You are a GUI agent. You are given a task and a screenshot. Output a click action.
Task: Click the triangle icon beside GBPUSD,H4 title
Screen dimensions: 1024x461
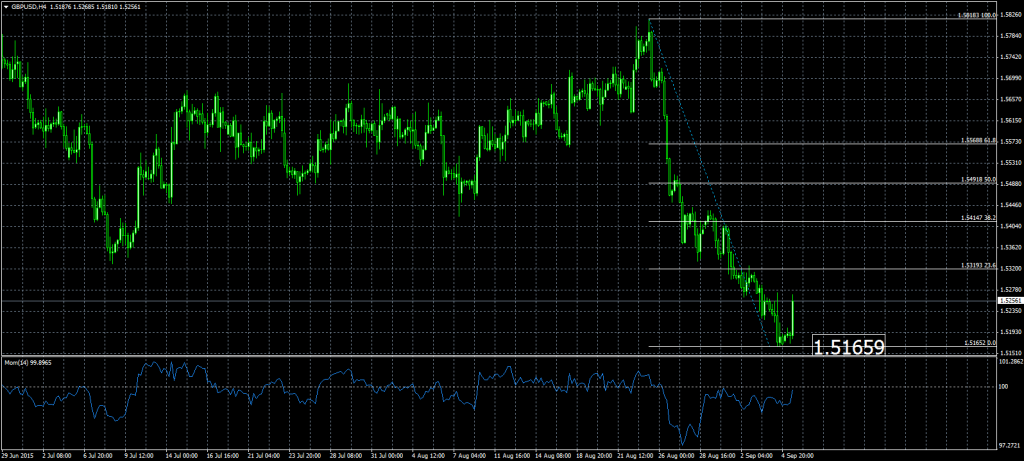click(5, 6)
